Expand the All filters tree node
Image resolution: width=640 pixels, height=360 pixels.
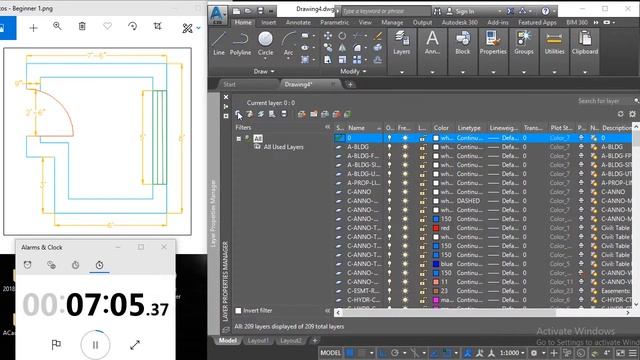tap(239, 139)
